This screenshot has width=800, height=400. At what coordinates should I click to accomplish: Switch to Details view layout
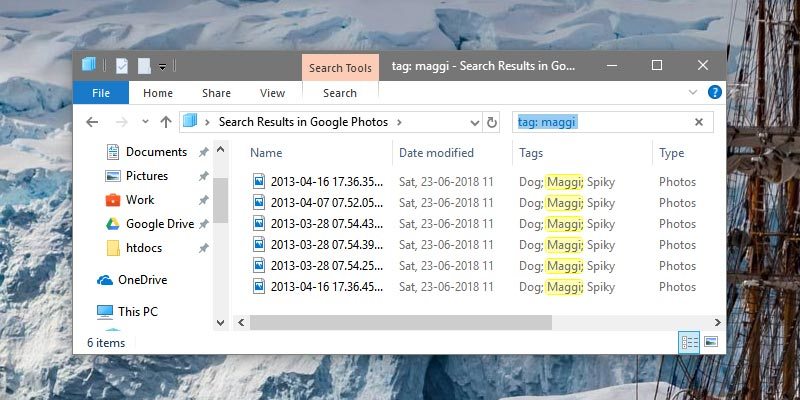689,342
